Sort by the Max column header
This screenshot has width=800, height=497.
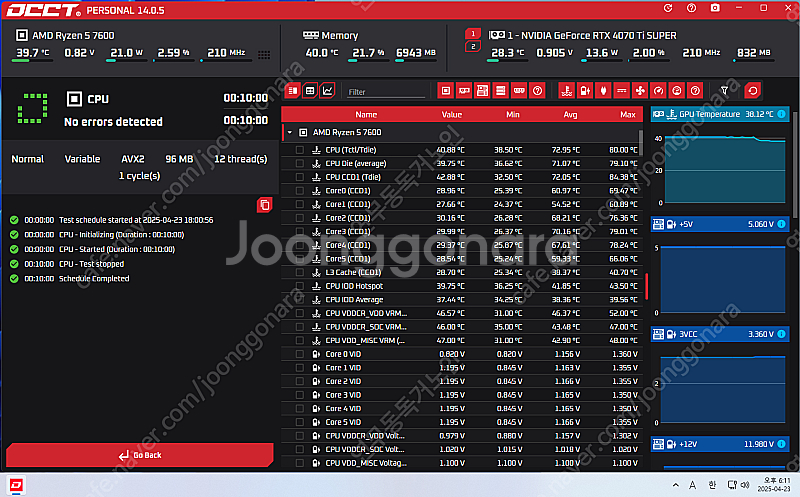point(628,115)
